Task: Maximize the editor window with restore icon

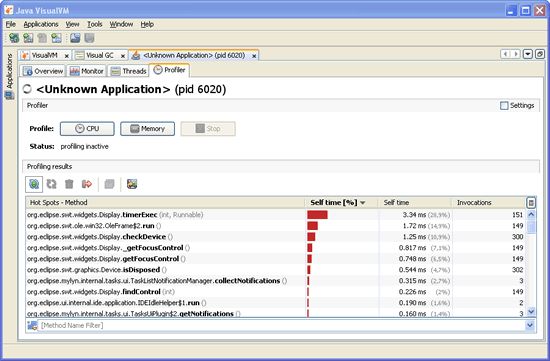Action: (540, 54)
